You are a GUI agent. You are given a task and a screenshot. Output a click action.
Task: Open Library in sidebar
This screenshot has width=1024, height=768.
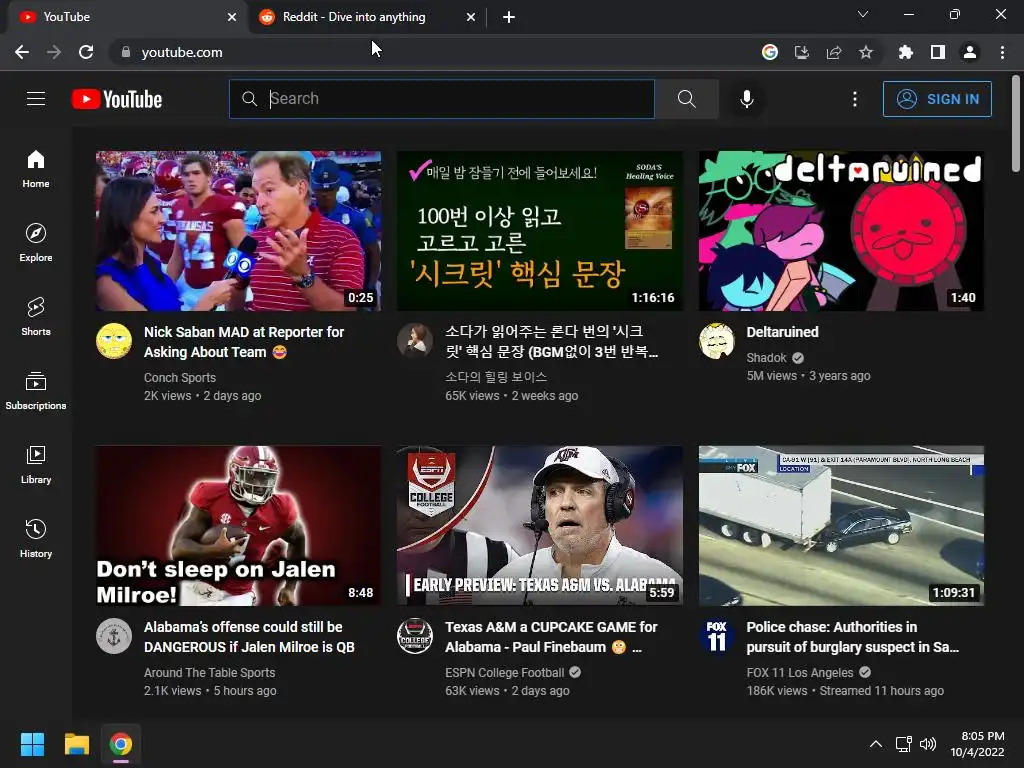click(36, 464)
